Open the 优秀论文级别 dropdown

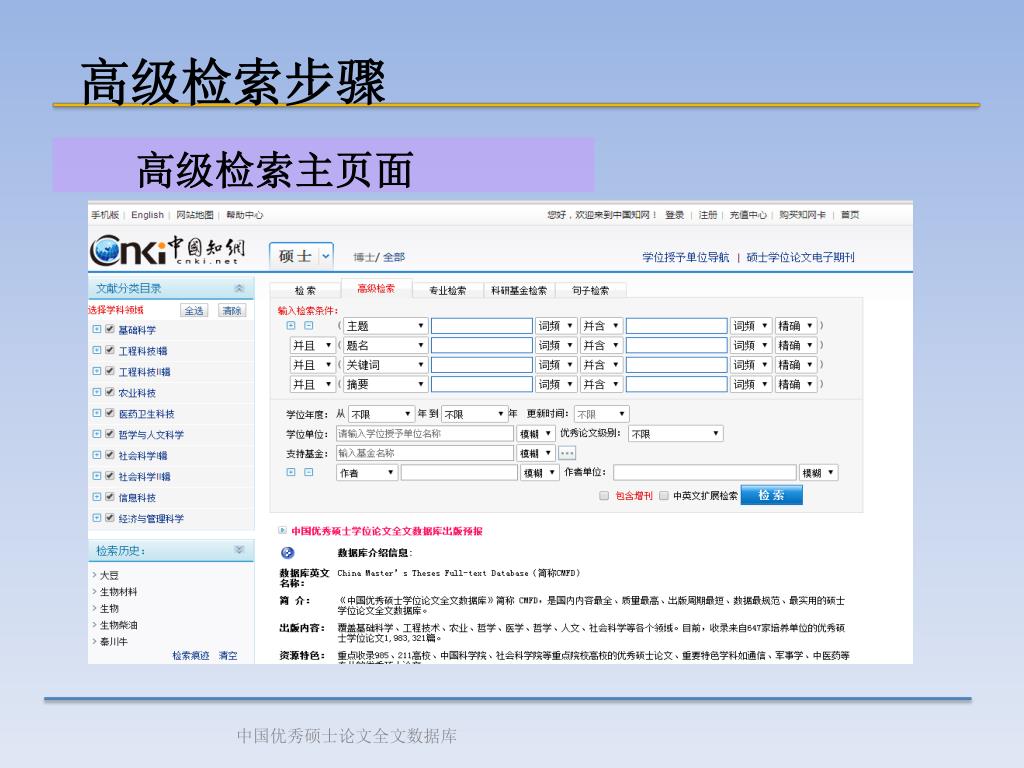coord(675,434)
